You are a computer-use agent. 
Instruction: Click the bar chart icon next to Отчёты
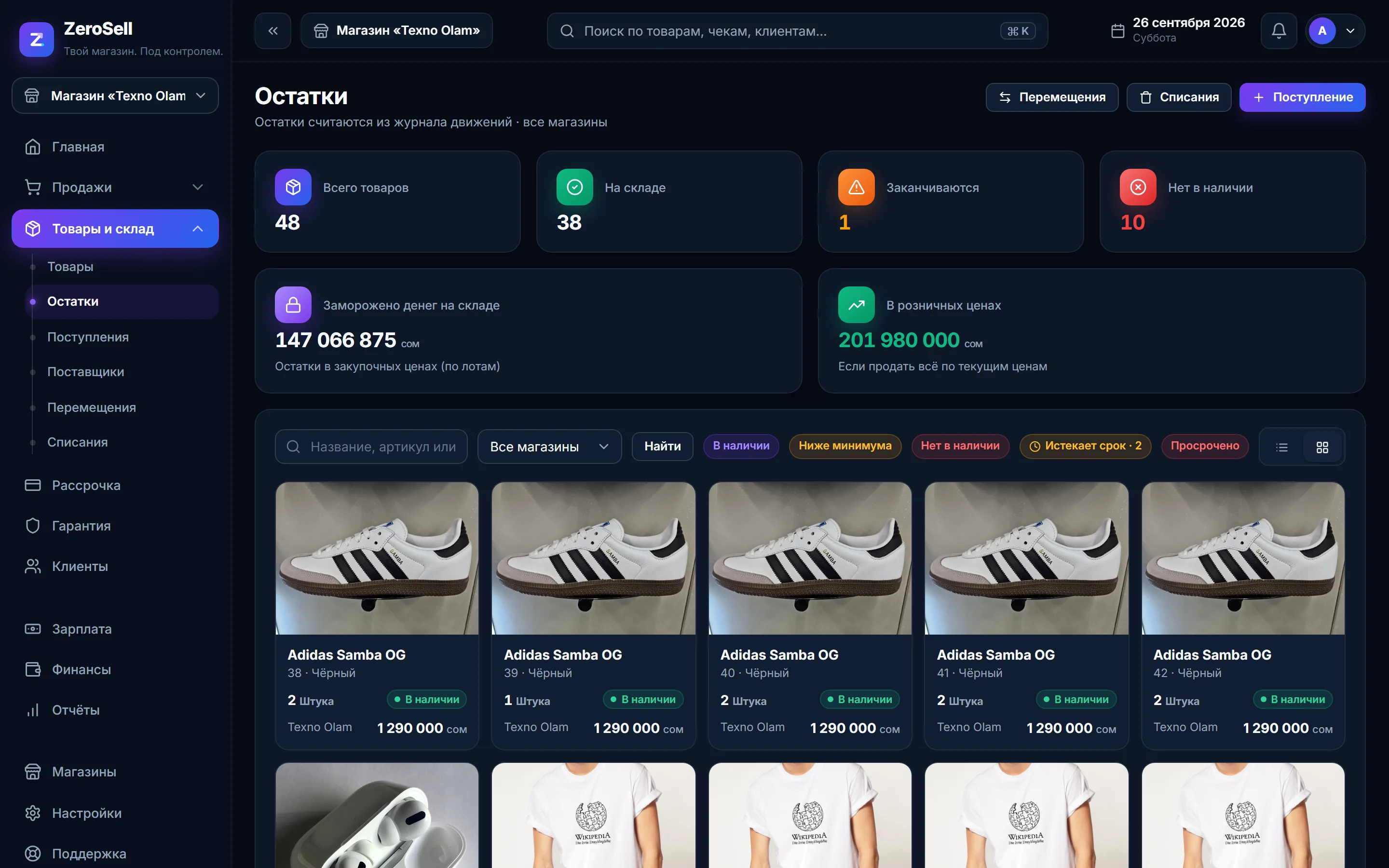point(33,710)
